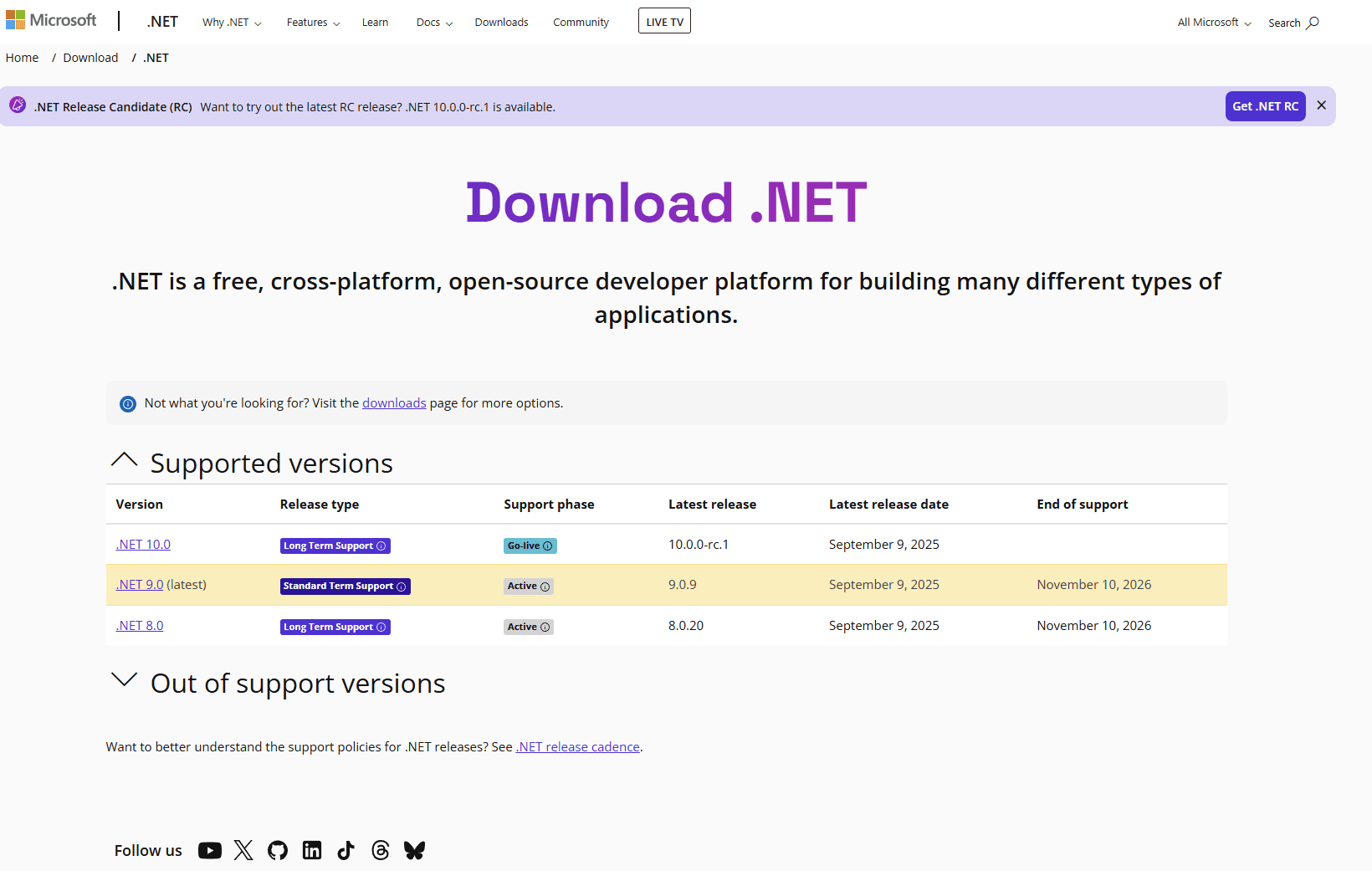Click info icon on the Go-live badge
Viewport: 1372px width, 871px height.
pyautogui.click(x=548, y=546)
